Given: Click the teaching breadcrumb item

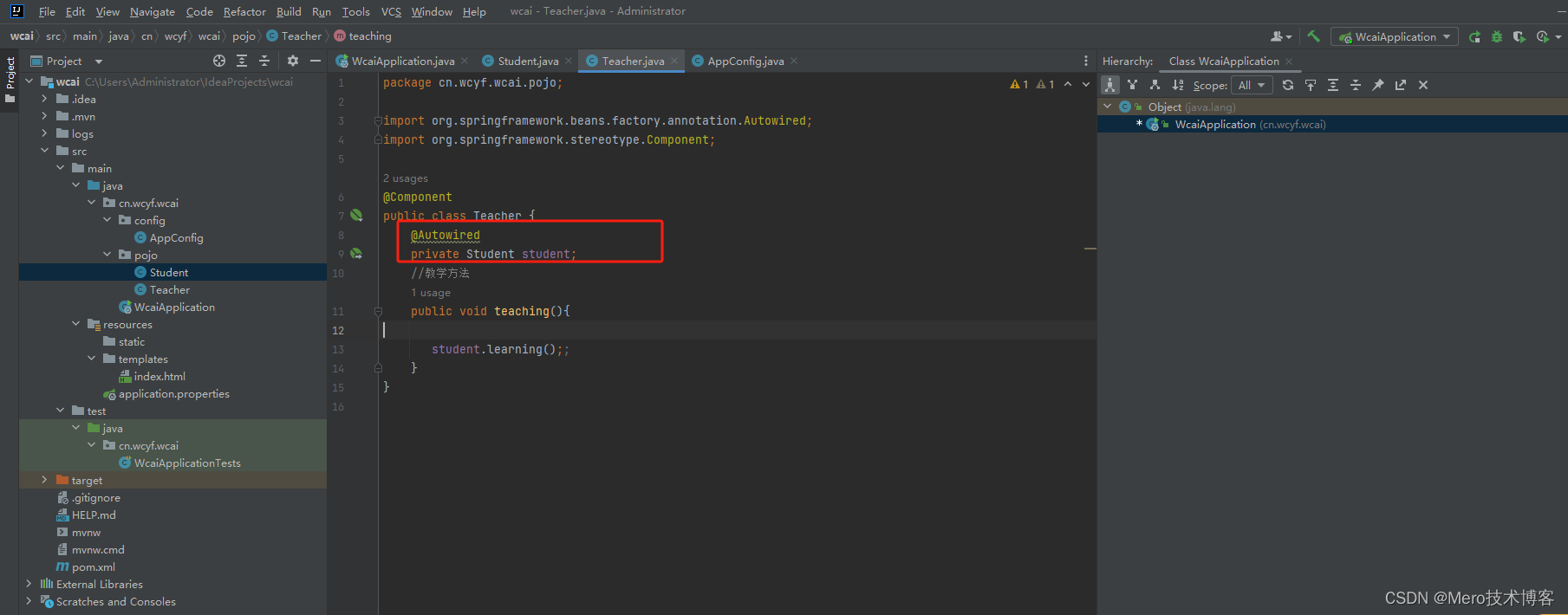Looking at the screenshot, I should (x=362, y=36).
